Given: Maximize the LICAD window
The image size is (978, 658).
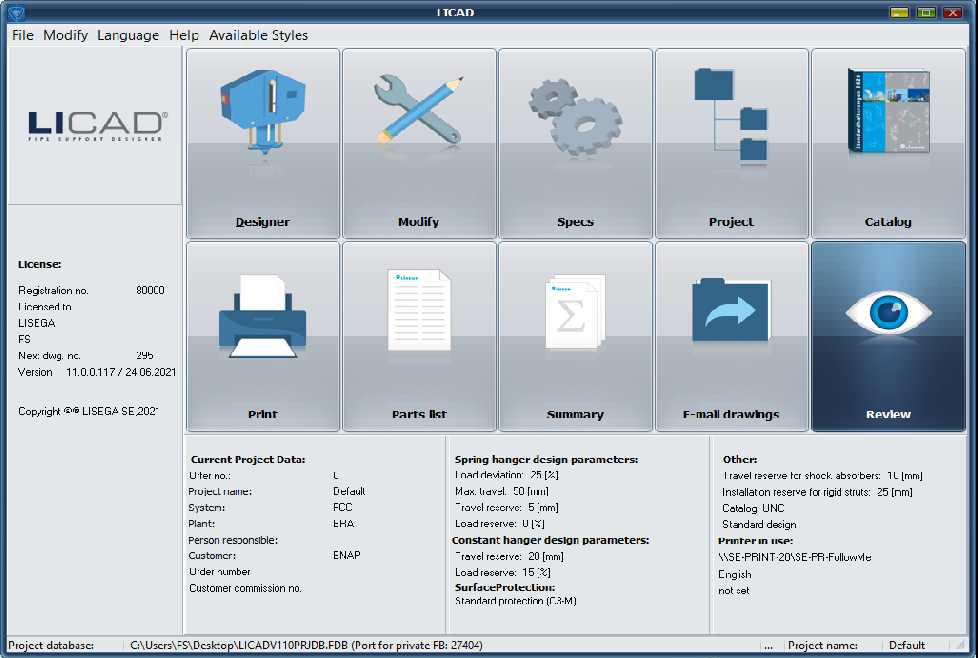Looking at the screenshot, I should 926,12.
